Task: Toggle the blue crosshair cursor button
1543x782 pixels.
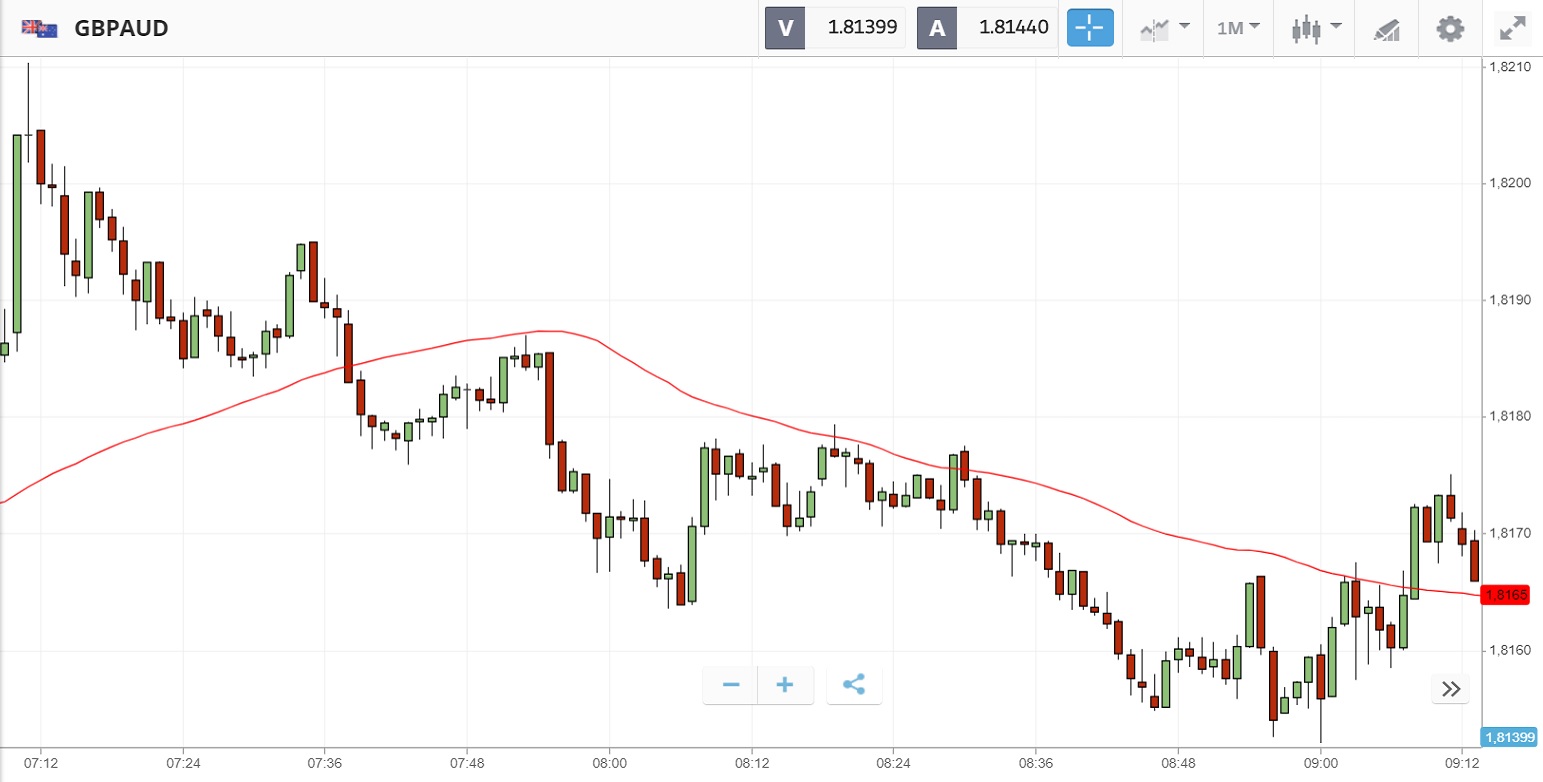Action: click(1090, 28)
